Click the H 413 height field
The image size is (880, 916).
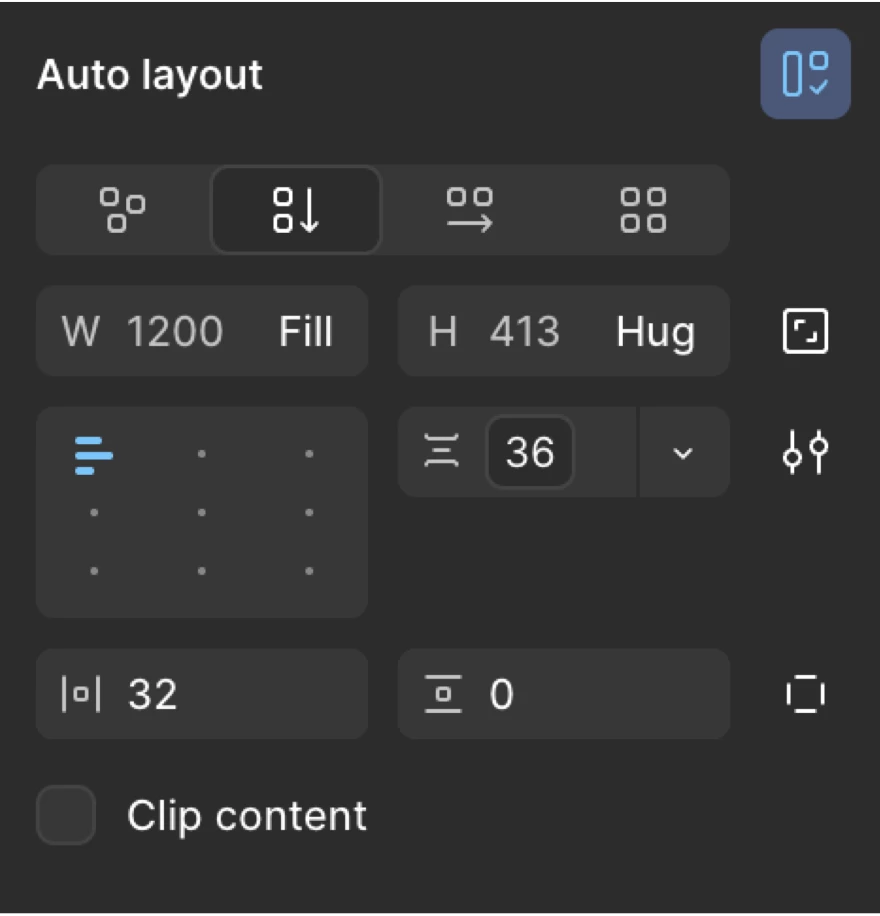525,332
